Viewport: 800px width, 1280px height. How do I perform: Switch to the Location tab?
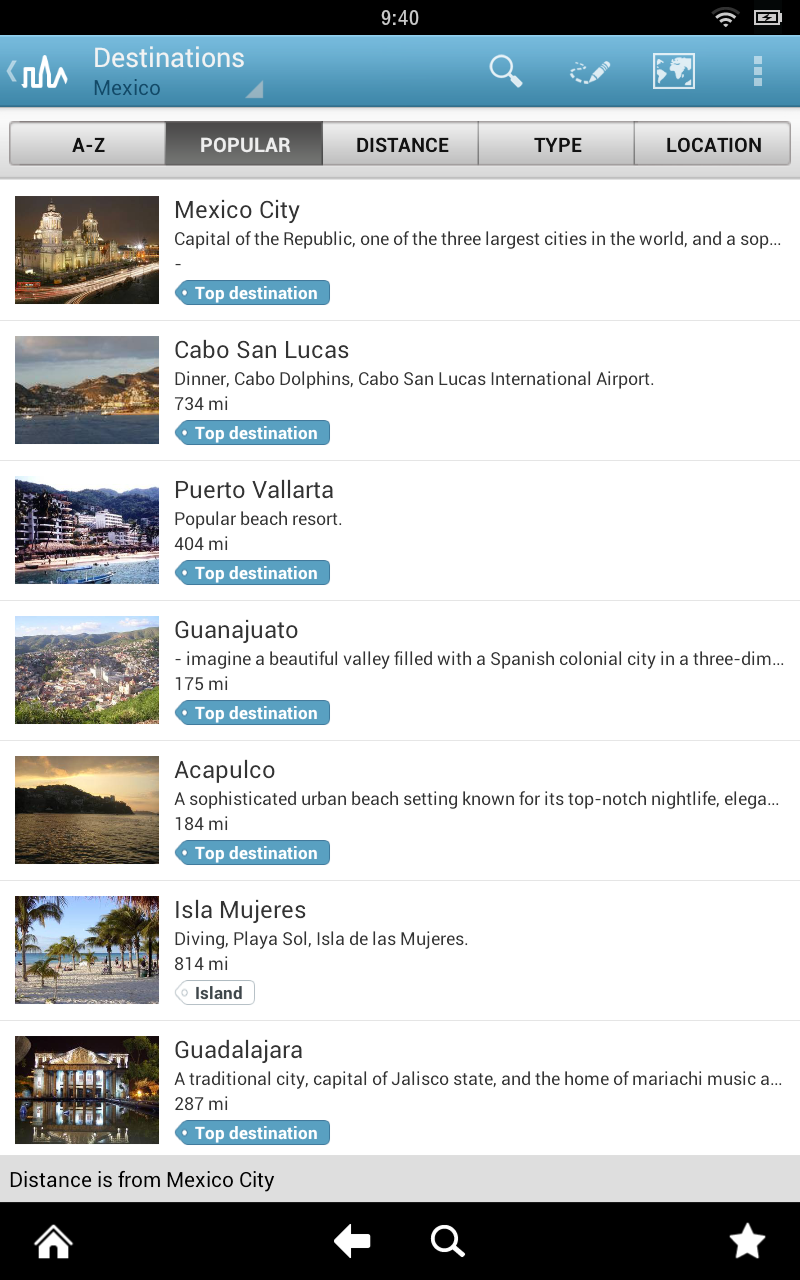[x=713, y=145]
